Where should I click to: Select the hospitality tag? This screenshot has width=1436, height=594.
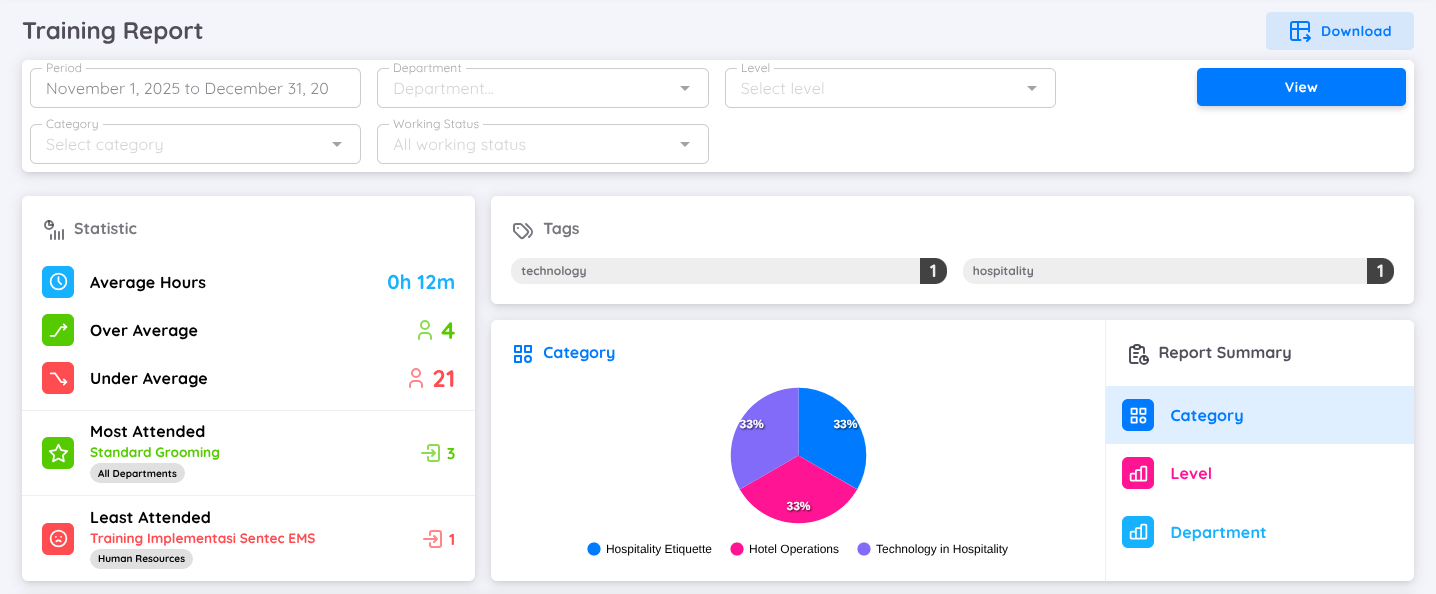(1175, 270)
